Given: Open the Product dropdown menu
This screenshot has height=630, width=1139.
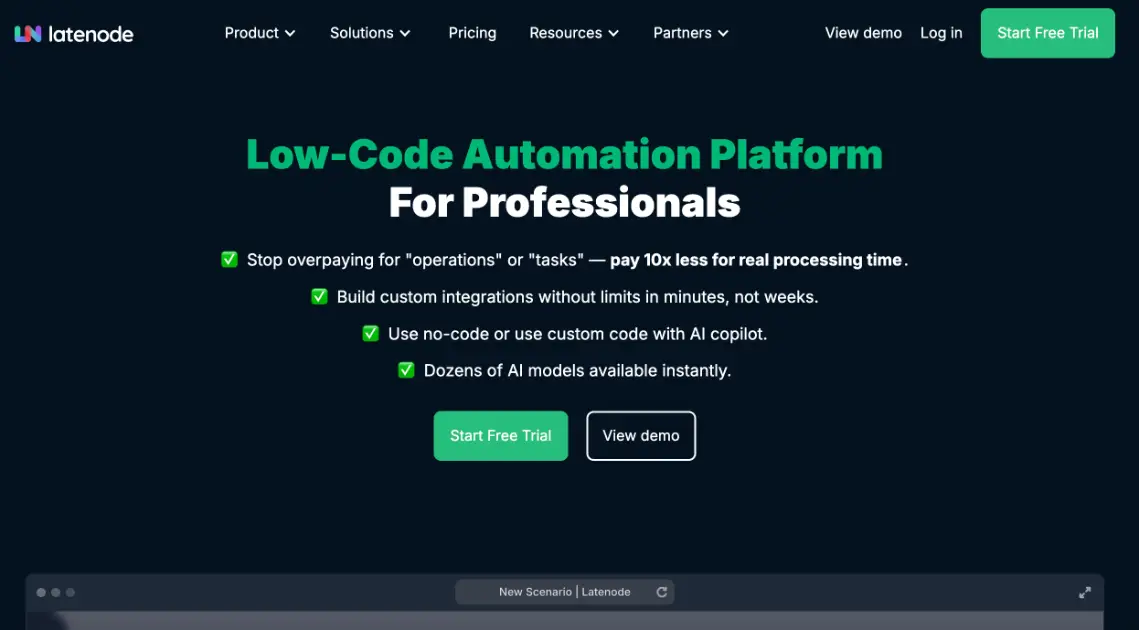Looking at the screenshot, I should 260,33.
